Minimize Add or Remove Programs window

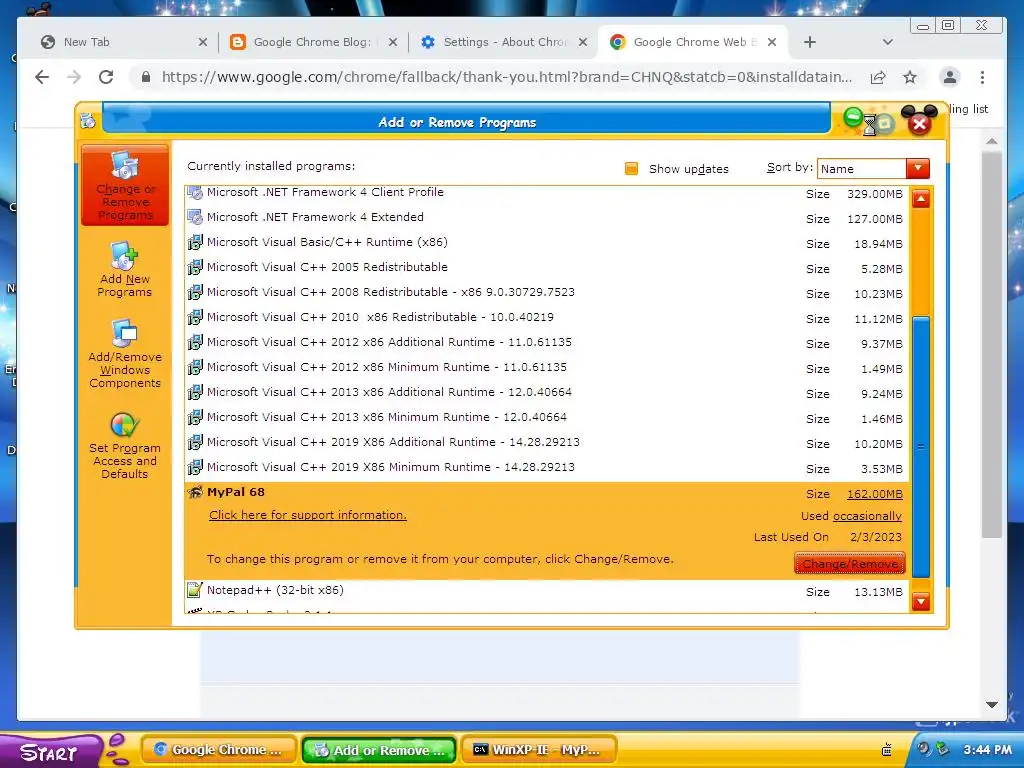[x=853, y=118]
